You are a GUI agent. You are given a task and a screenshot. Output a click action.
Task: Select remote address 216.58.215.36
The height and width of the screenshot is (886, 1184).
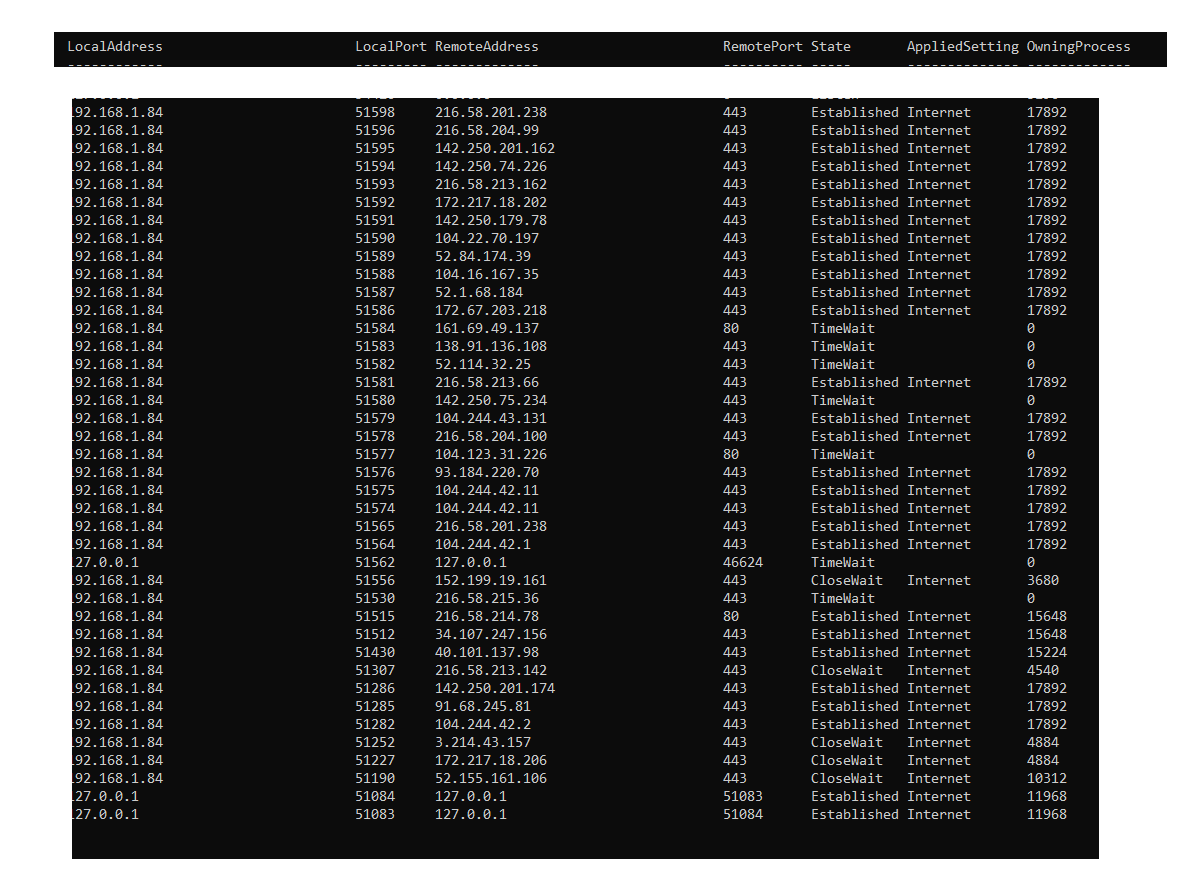(486, 599)
